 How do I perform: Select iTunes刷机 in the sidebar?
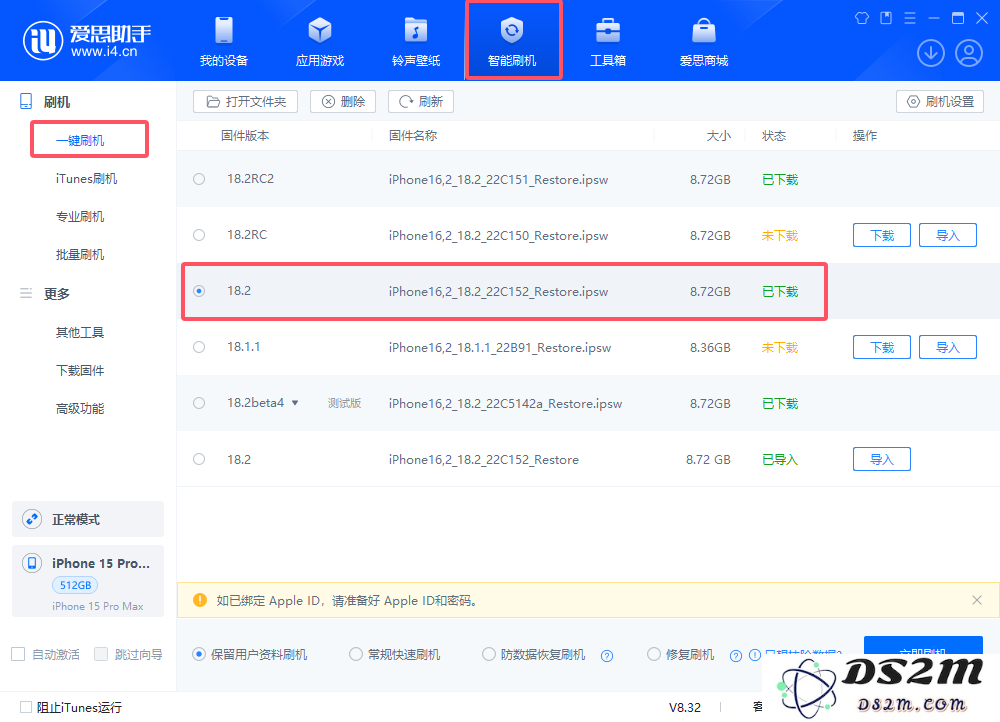pyautogui.click(x=86, y=179)
